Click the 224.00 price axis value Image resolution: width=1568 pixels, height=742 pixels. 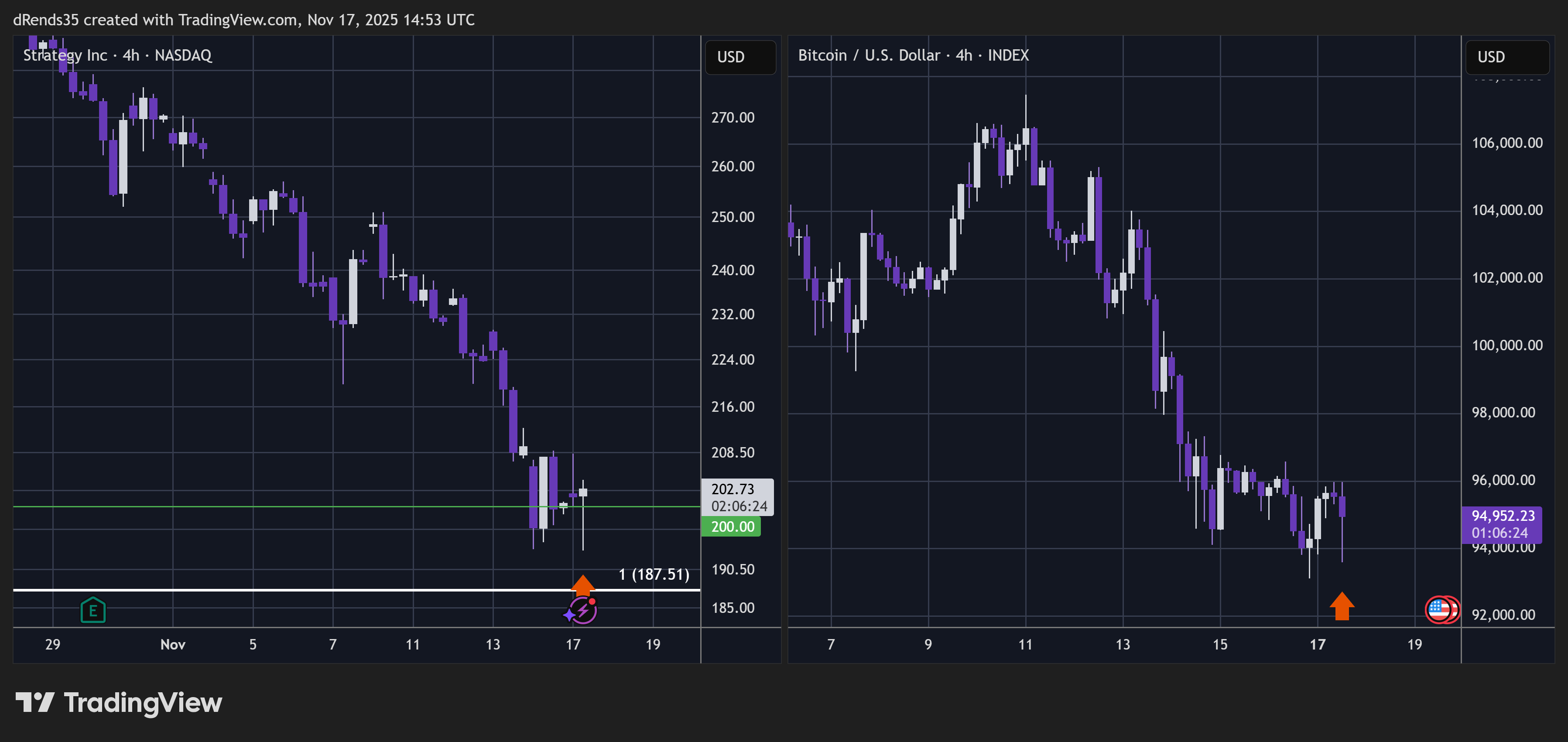tap(733, 360)
